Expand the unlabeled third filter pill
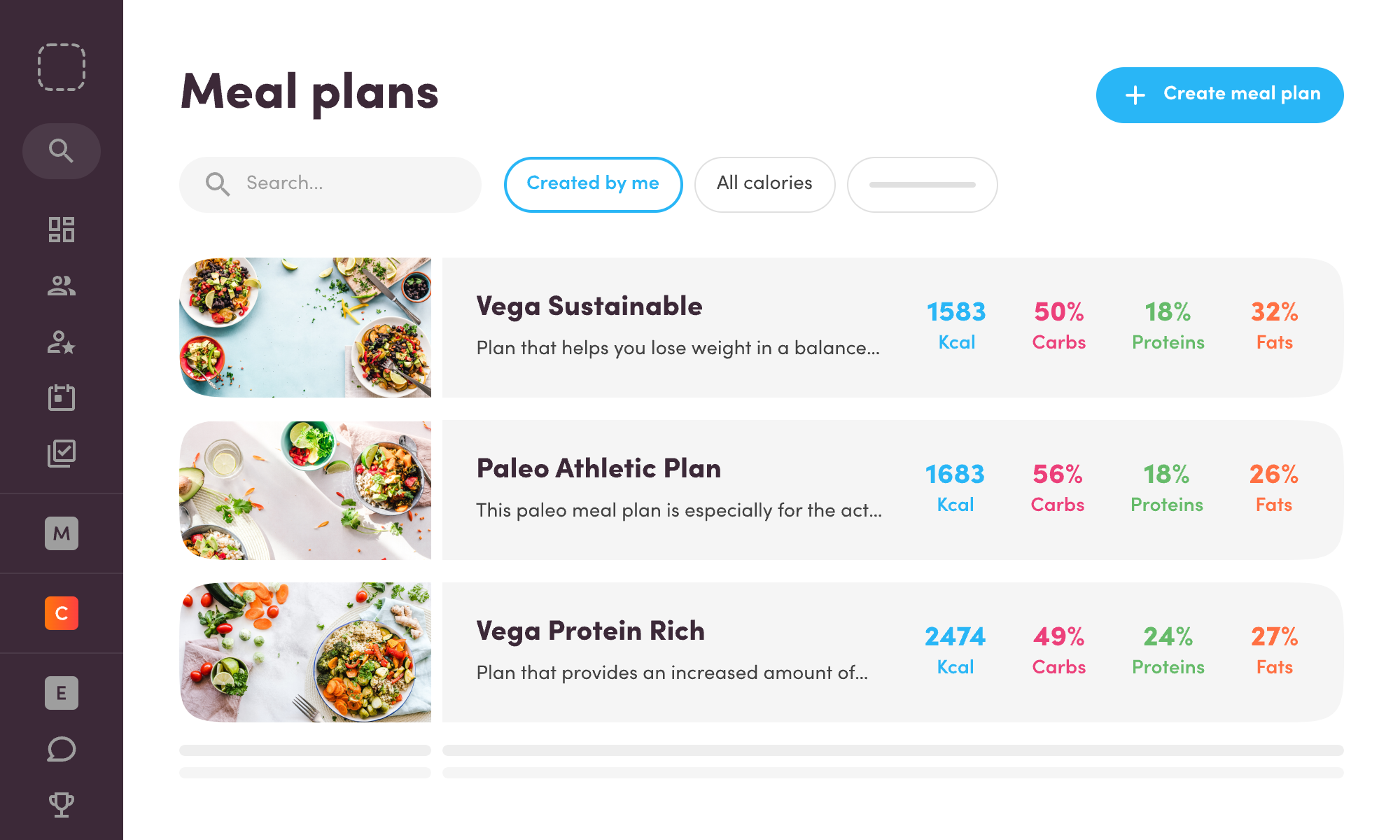Screen dimensions: 1400x840 [922, 184]
